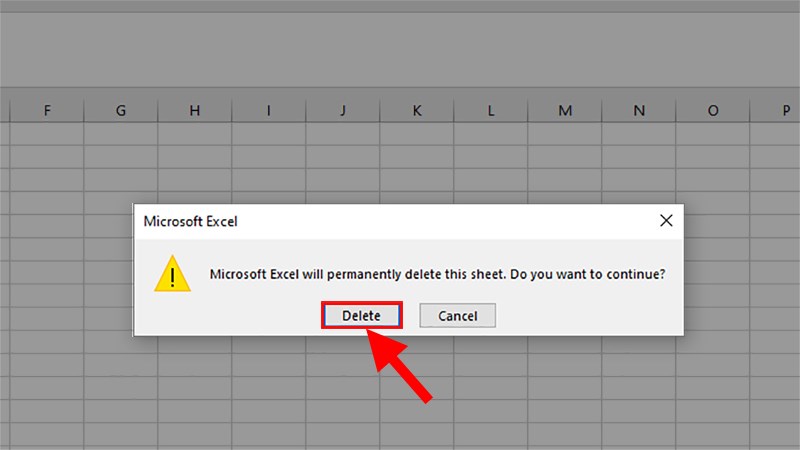Select column I header
800x450 pixels.
pos(269,110)
